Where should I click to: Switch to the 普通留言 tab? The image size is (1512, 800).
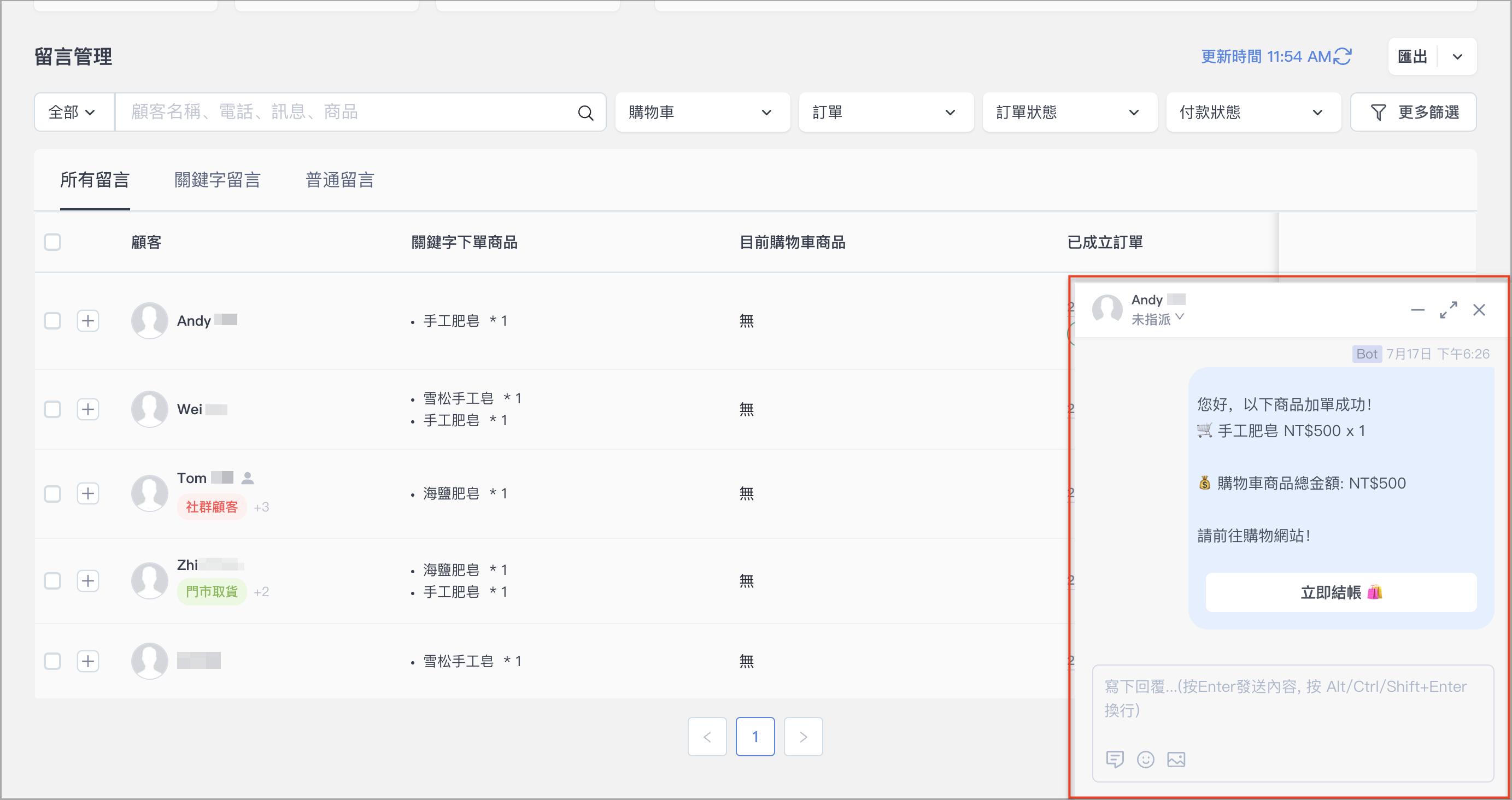(340, 180)
